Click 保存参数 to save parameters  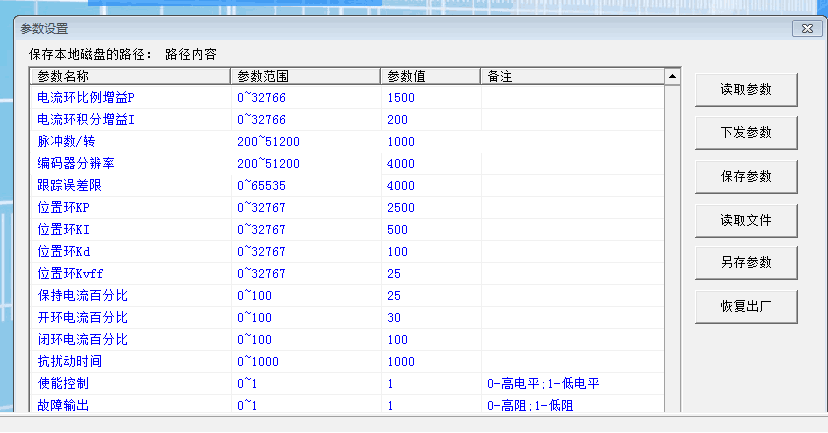746,176
